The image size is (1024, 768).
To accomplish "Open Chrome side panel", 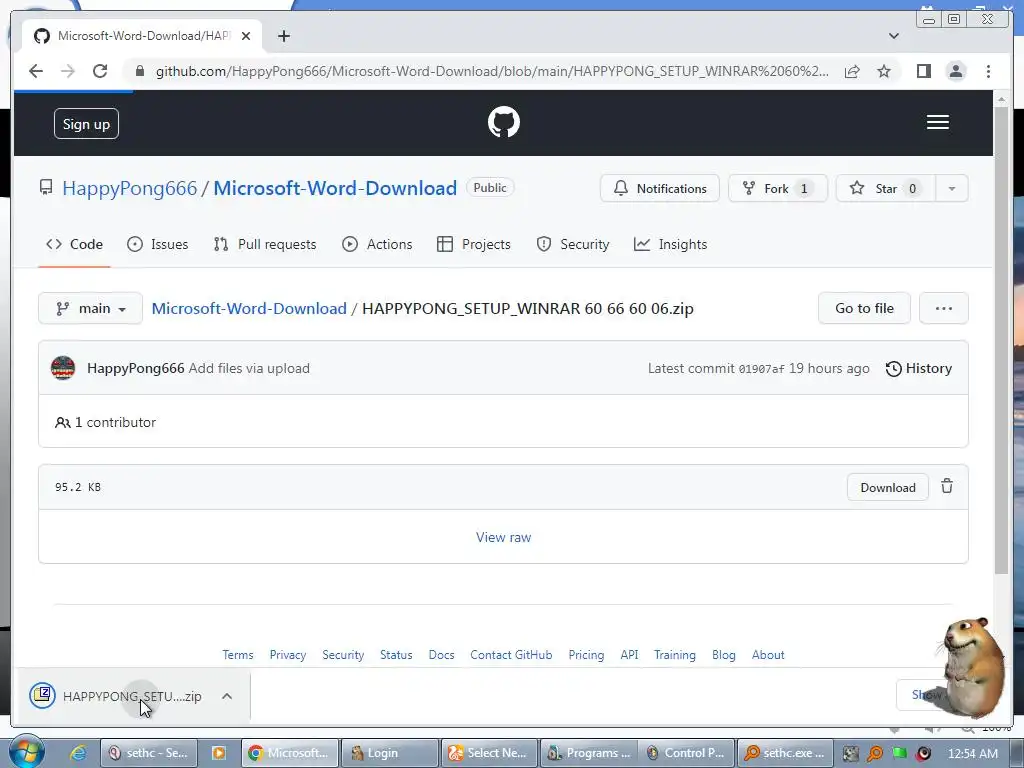I will (923, 71).
